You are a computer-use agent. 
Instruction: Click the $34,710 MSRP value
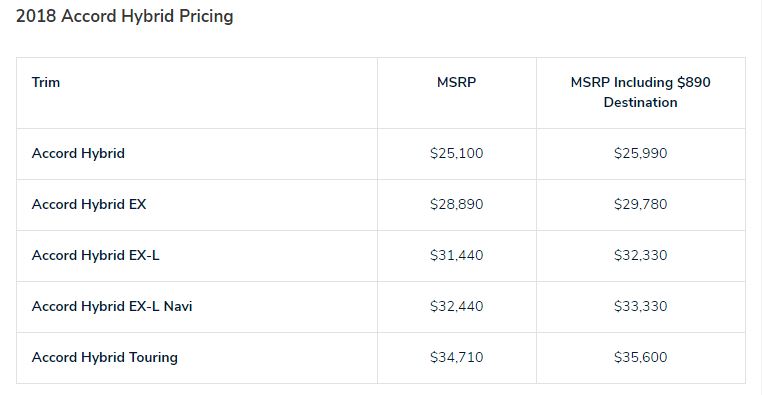point(456,358)
